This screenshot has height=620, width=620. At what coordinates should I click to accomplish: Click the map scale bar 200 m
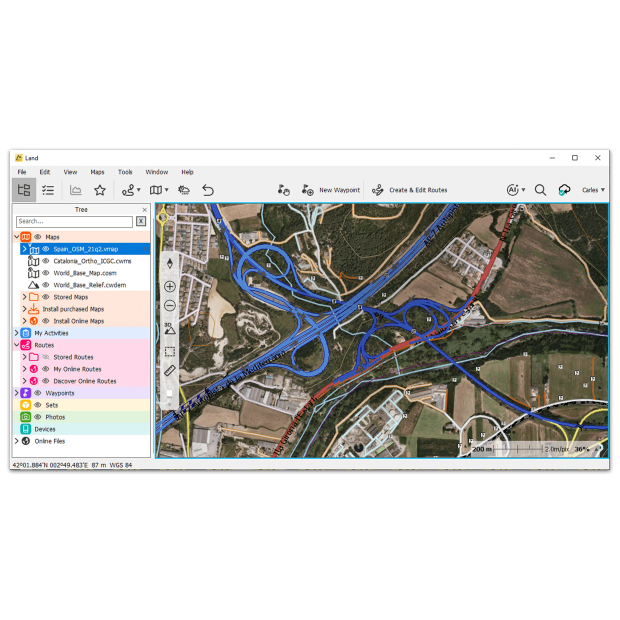click(x=508, y=449)
